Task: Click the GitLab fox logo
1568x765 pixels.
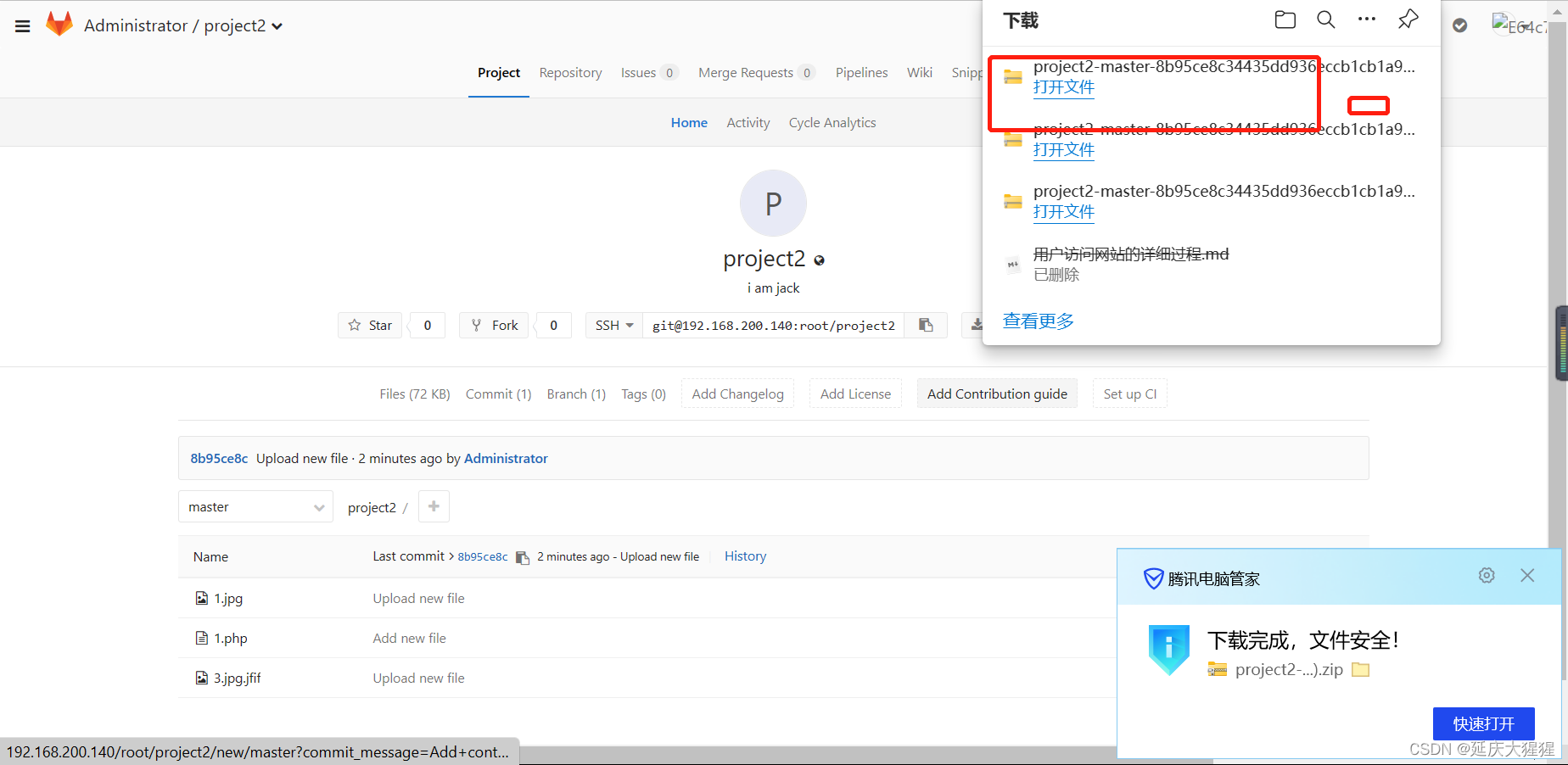Action: pos(59,25)
